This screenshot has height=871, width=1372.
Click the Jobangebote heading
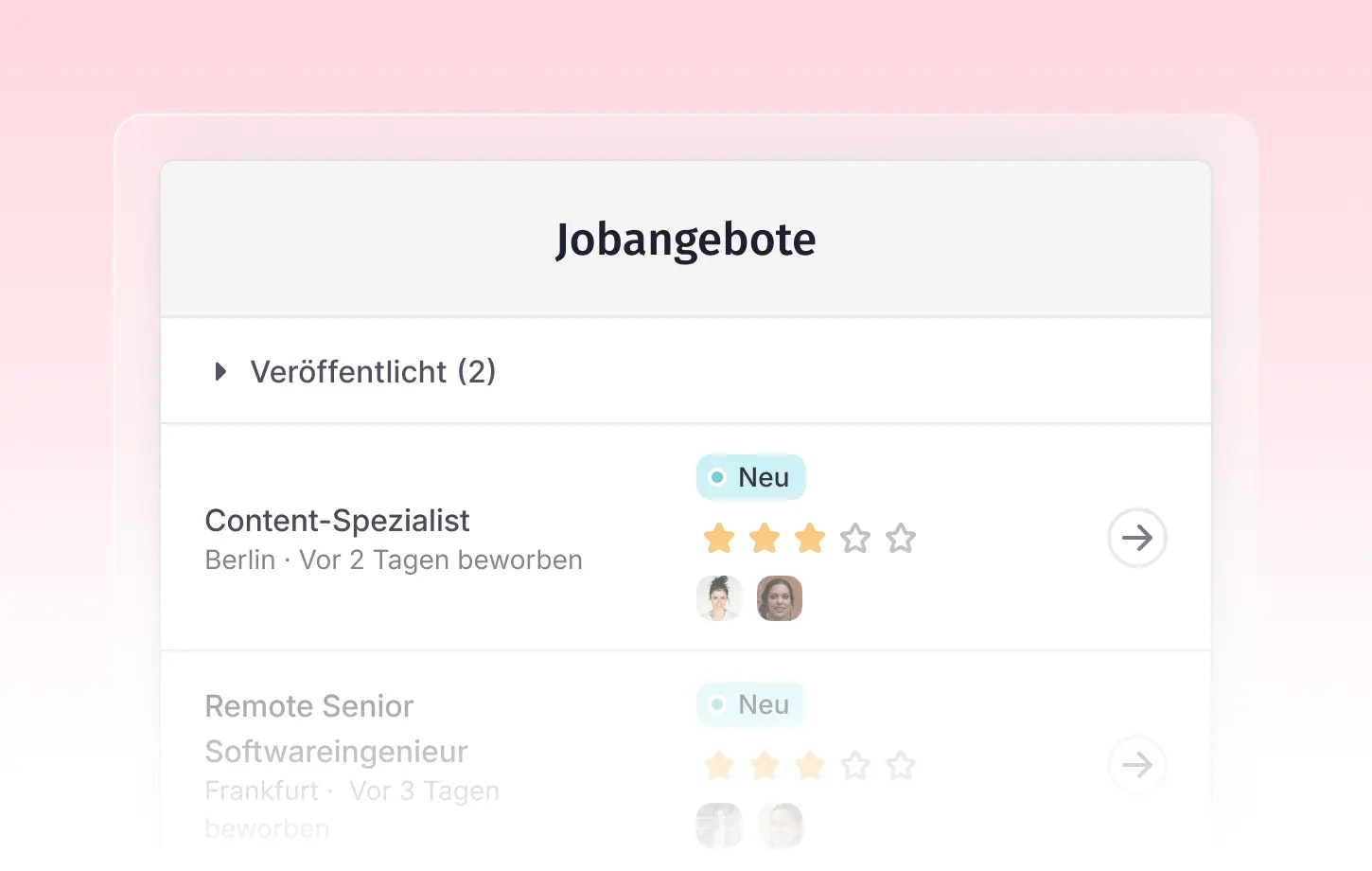pyautogui.click(x=685, y=240)
